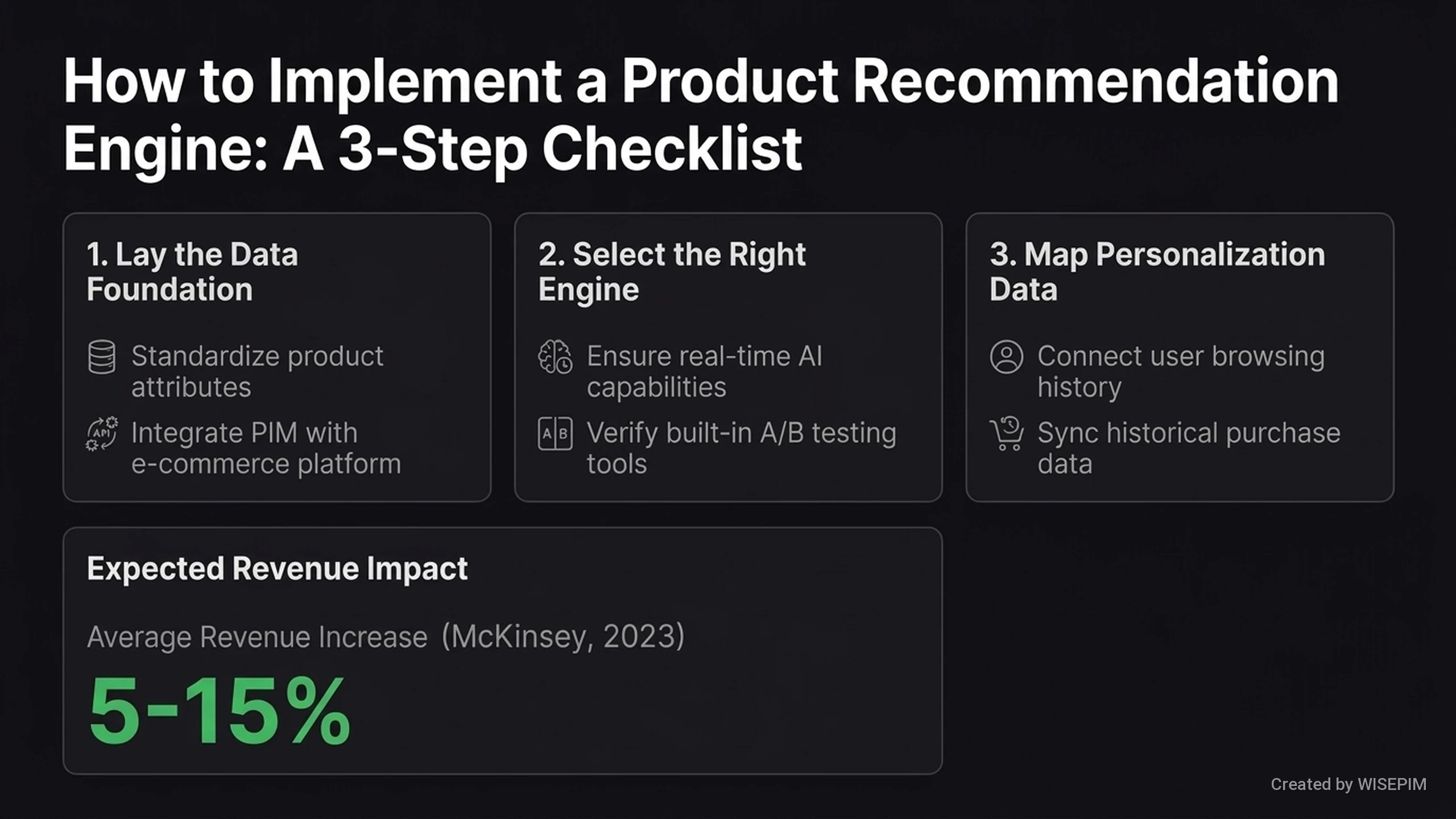This screenshot has width=1456, height=819.
Task: Click the "1. Lay the Data Foundation" heading
Action: click(x=192, y=271)
